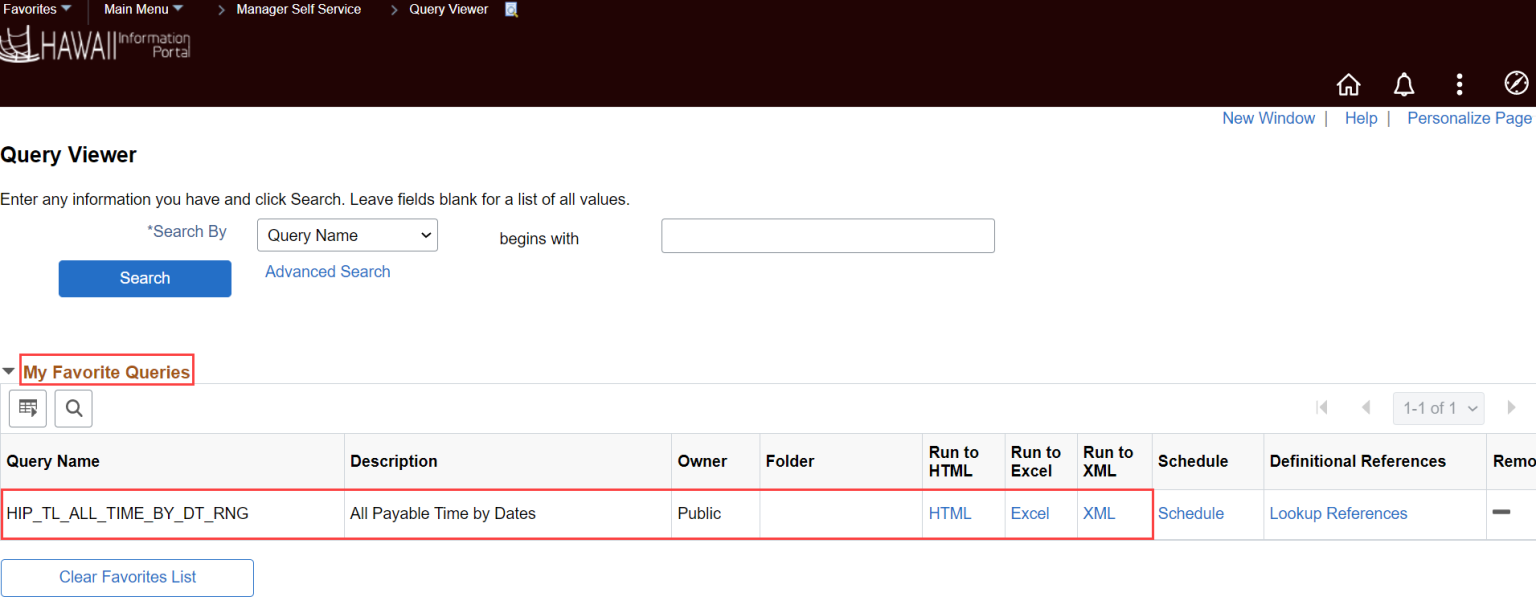1536x605 pixels.
Task: Click the remove dash for HIP_TL_ALL_TIME_BY_DT_RNG
Action: (x=1501, y=513)
